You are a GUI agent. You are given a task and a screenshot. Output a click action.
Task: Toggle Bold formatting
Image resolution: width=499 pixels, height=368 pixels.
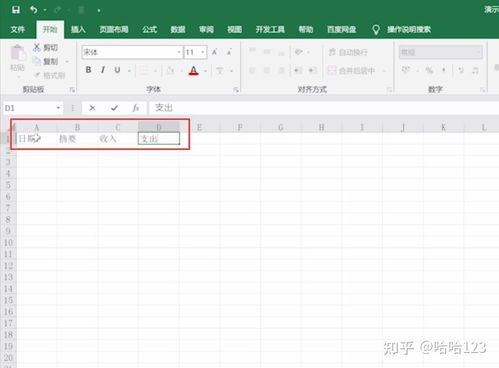click(88, 70)
